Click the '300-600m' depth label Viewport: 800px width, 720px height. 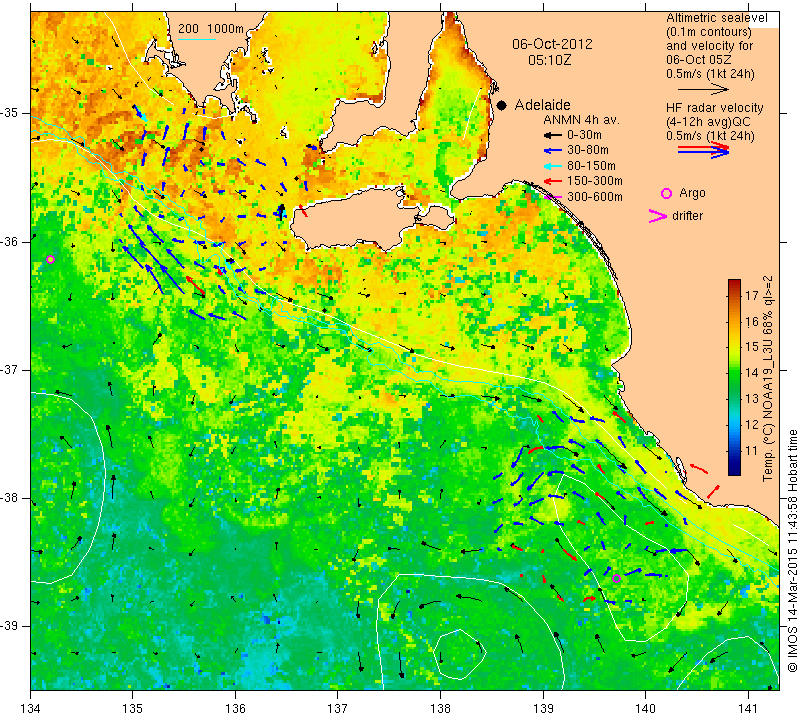tap(595, 197)
